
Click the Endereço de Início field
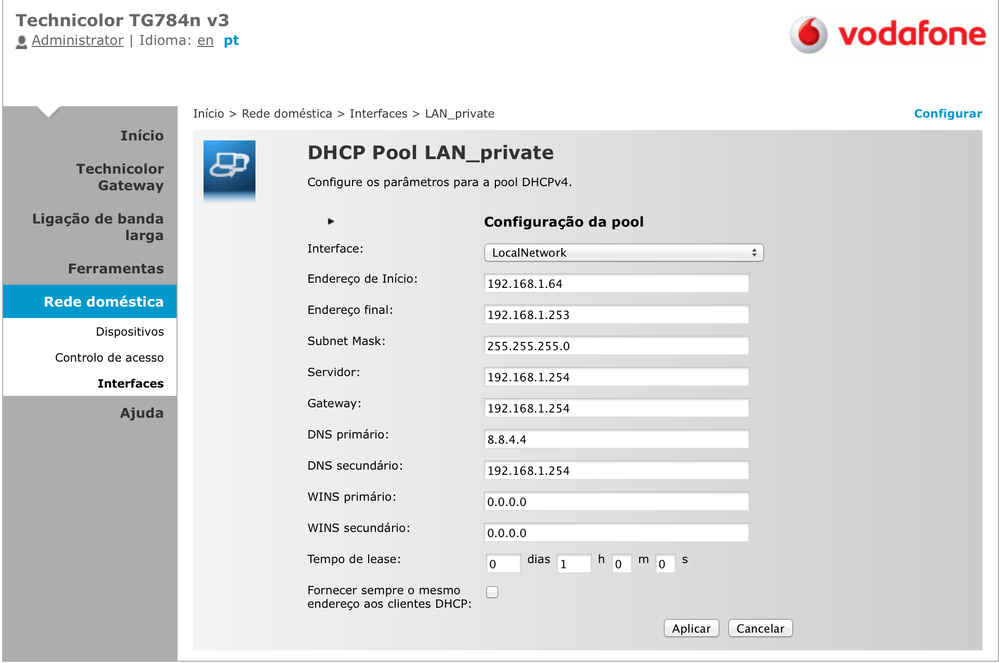tap(616, 284)
